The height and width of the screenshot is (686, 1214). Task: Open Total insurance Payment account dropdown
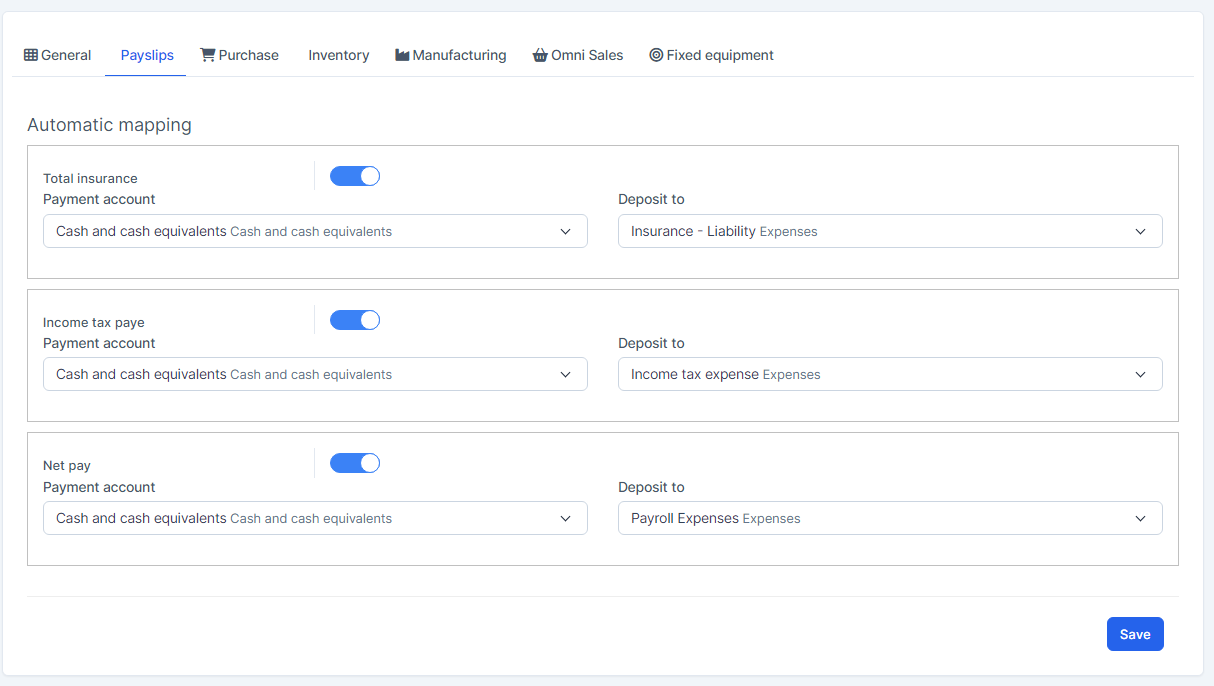point(315,231)
